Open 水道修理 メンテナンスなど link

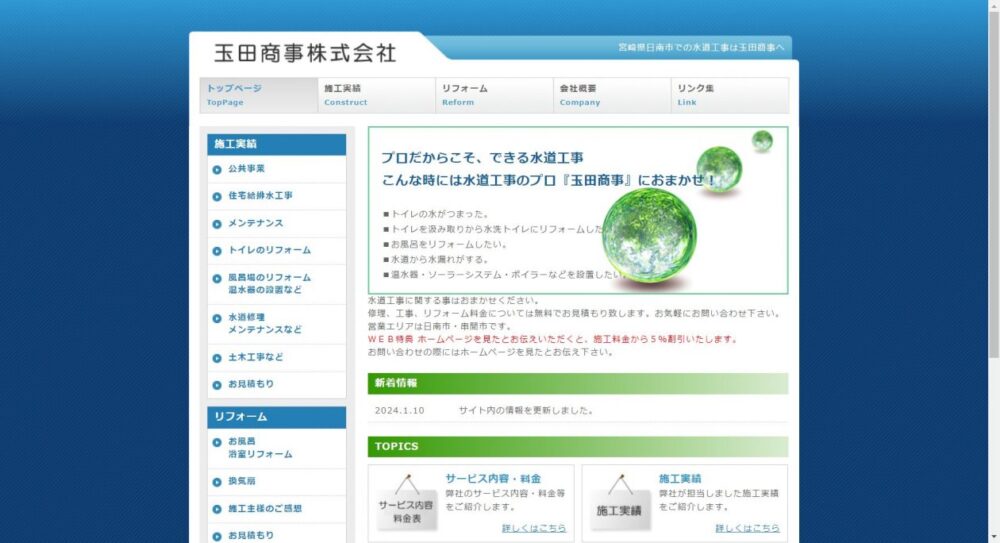click(265, 323)
